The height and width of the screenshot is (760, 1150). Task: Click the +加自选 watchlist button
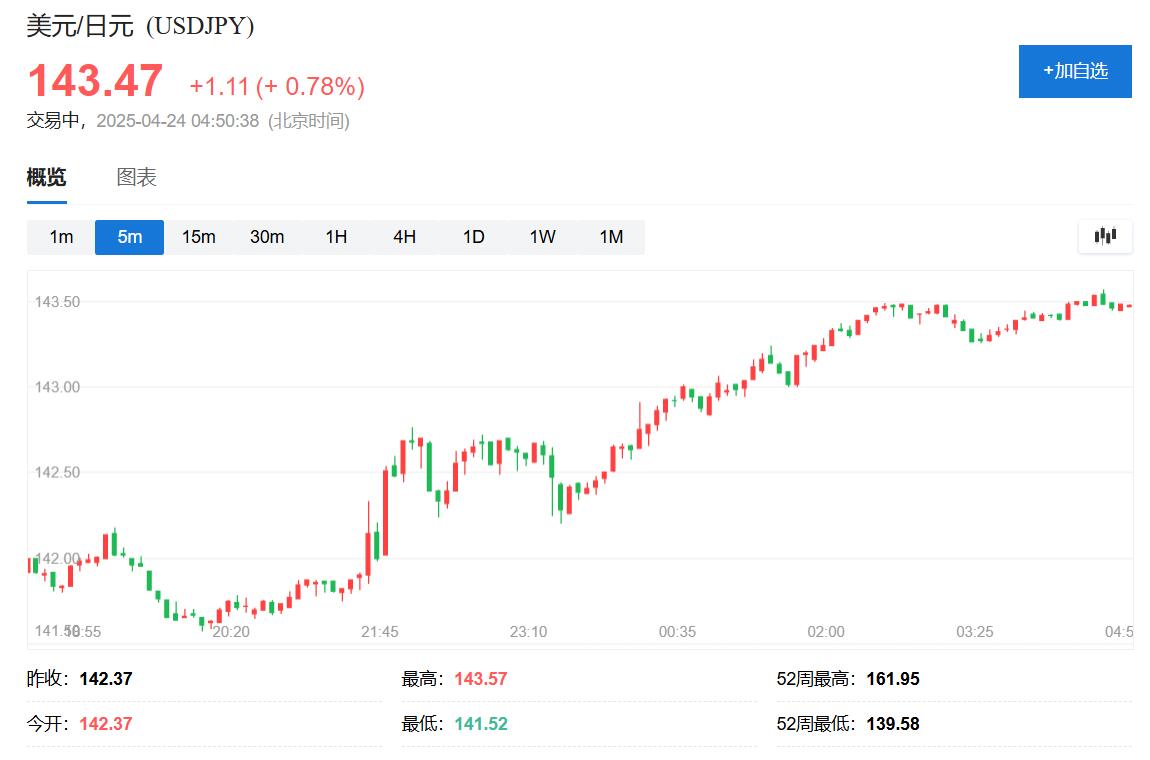(x=1075, y=71)
